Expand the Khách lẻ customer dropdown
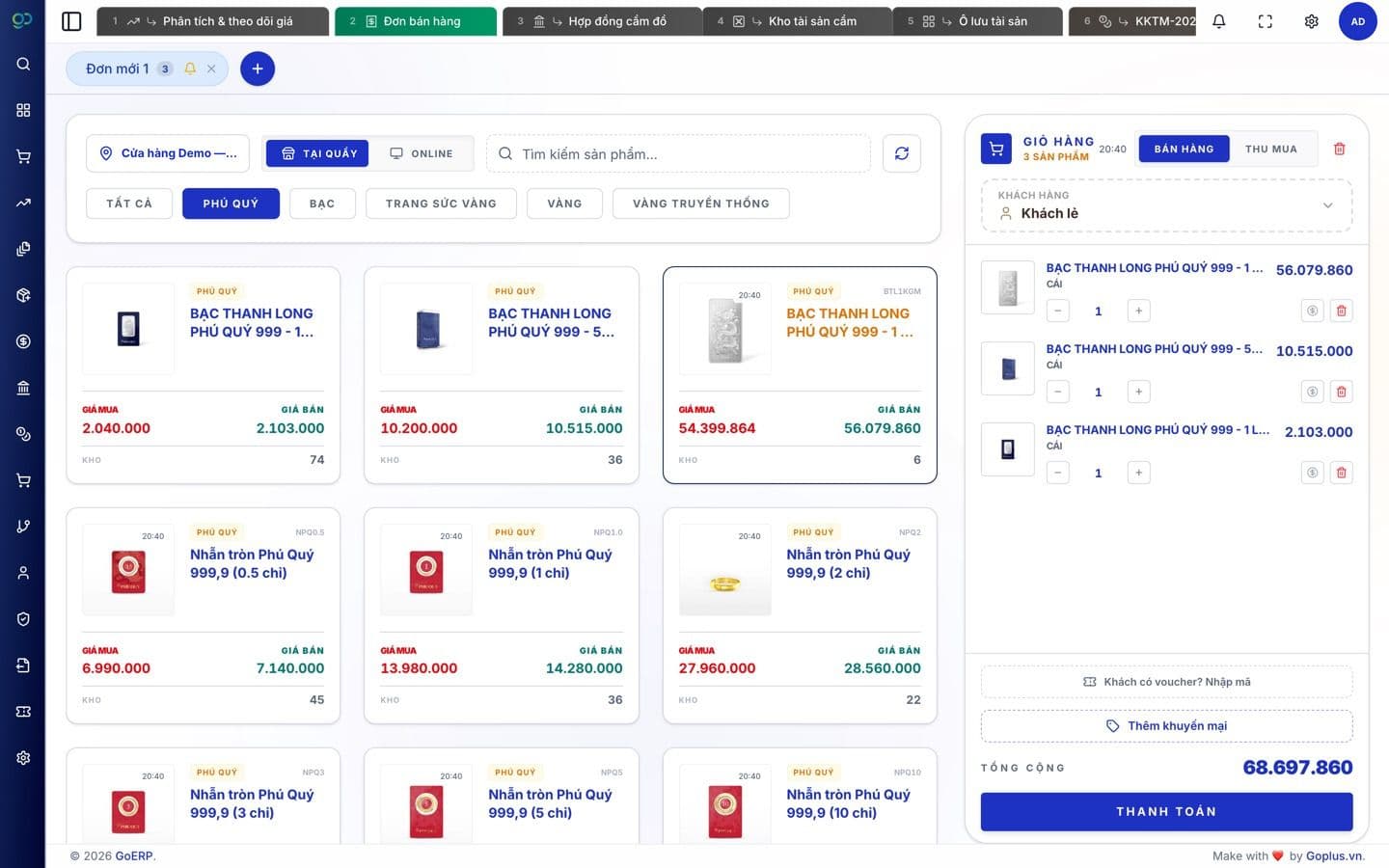The height and width of the screenshot is (868, 1389). pos(1167,205)
